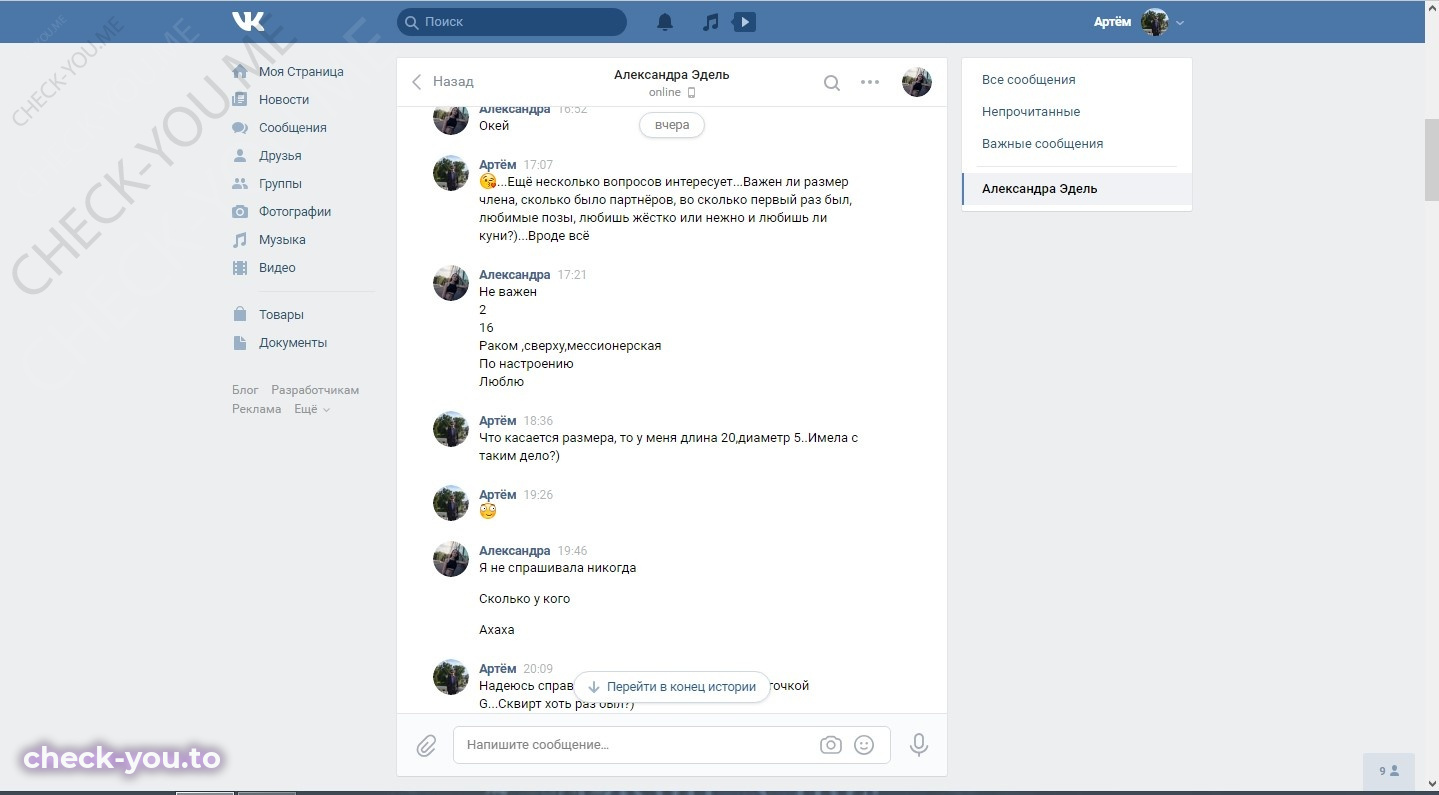Expand the Артём account dropdown arrow
The height and width of the screenshot is (795, 1439).
click(1180, 23)
